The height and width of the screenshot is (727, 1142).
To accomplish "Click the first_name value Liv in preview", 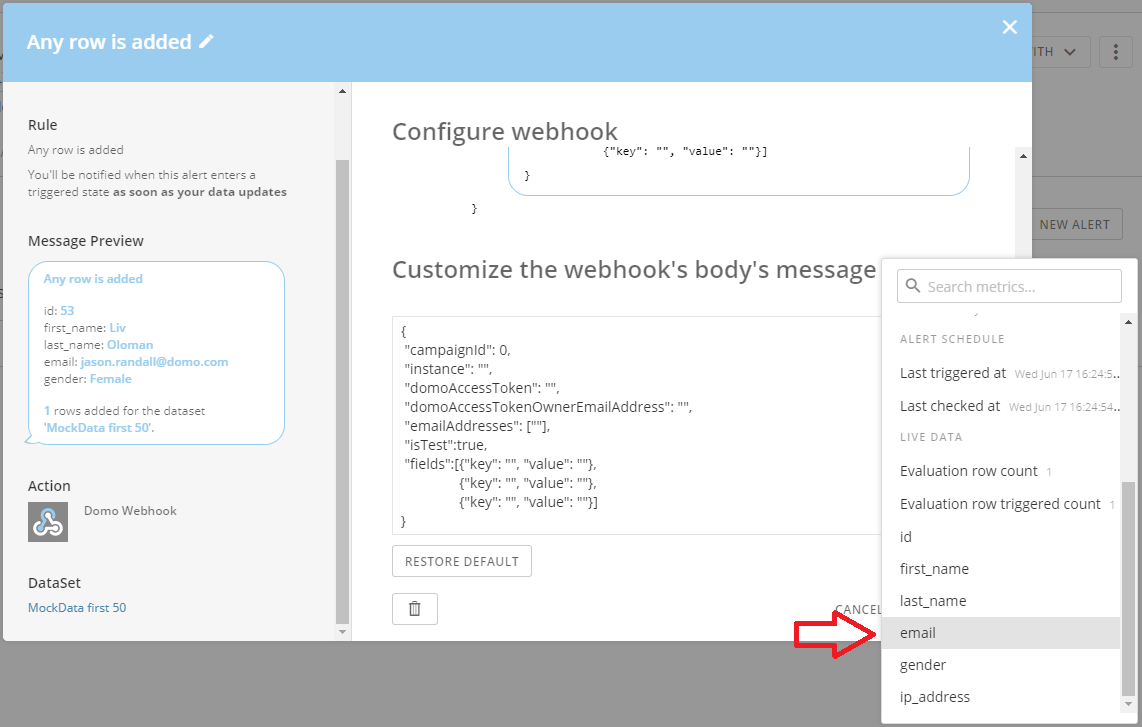I will pyautogui.click(x=117, y=328).
